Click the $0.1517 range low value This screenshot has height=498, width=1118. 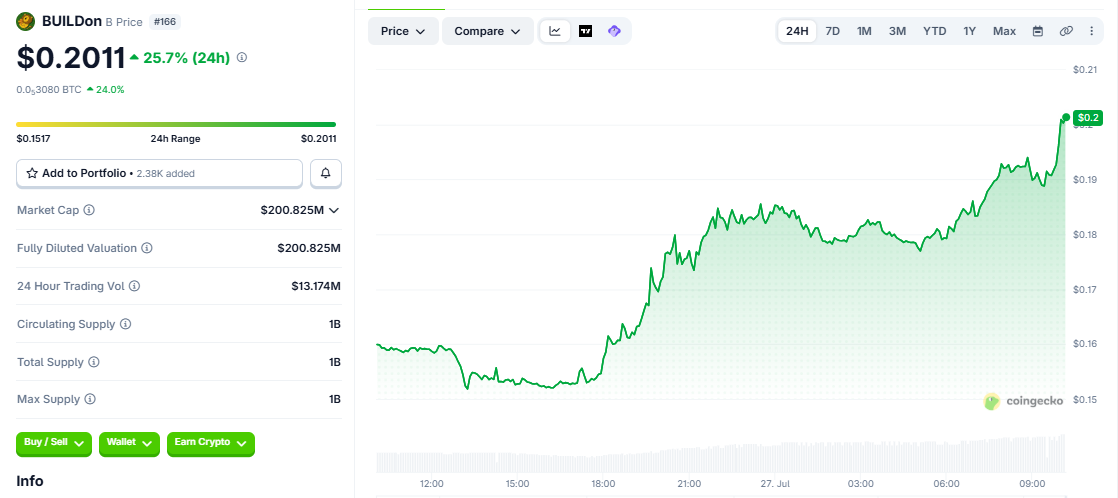pyautogui.click(x=34, y=139)
